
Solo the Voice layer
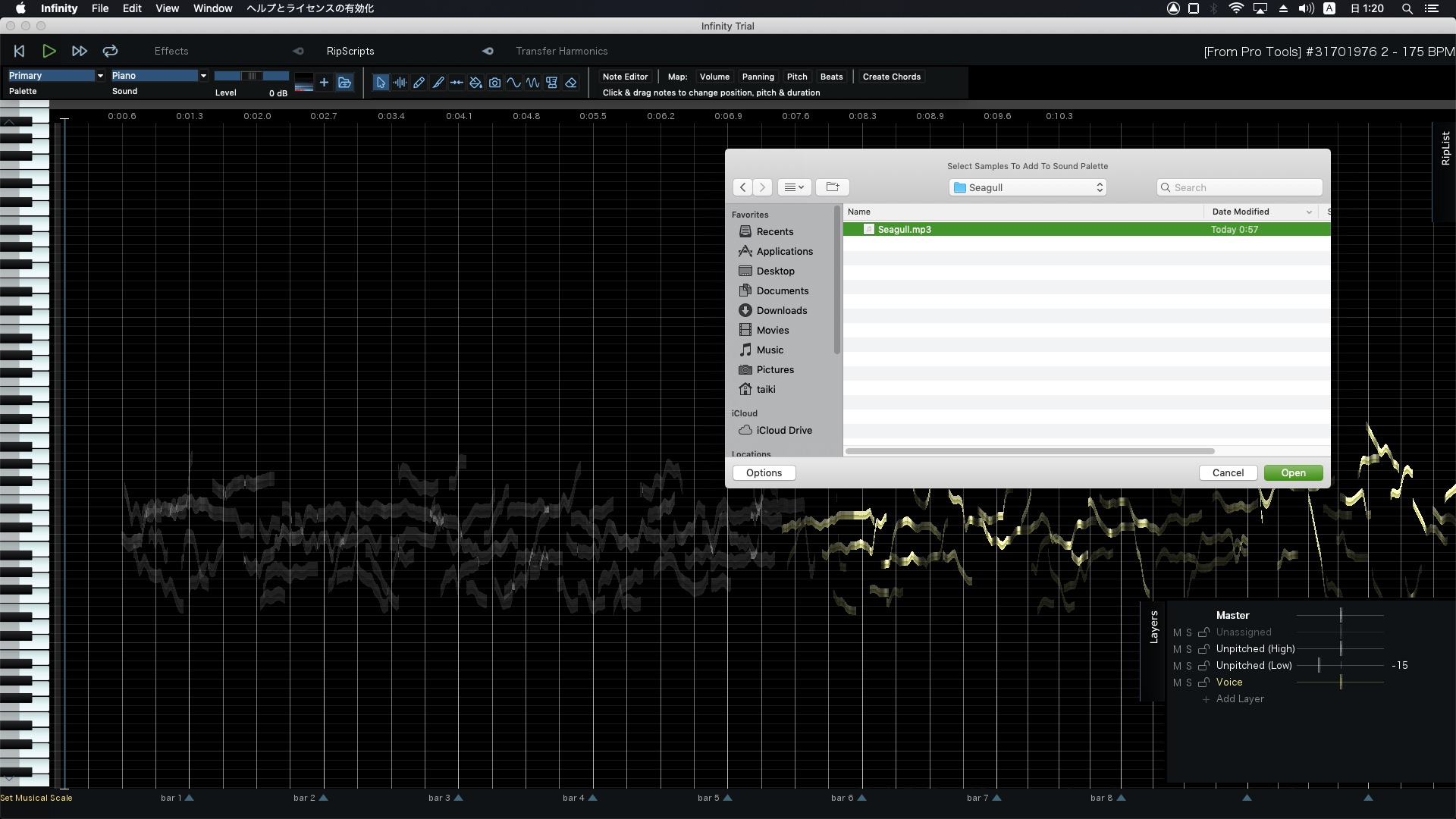click(x=1188, y=682)
